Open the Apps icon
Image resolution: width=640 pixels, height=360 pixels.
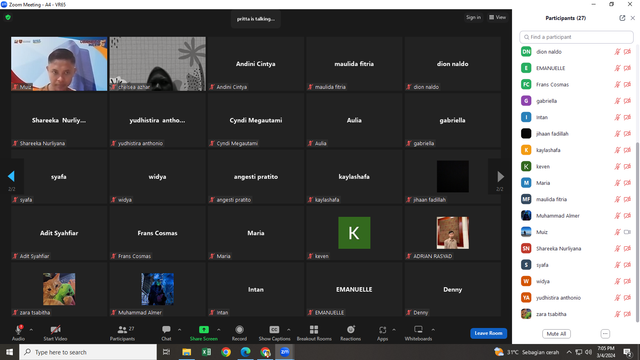tap(382, 329)
